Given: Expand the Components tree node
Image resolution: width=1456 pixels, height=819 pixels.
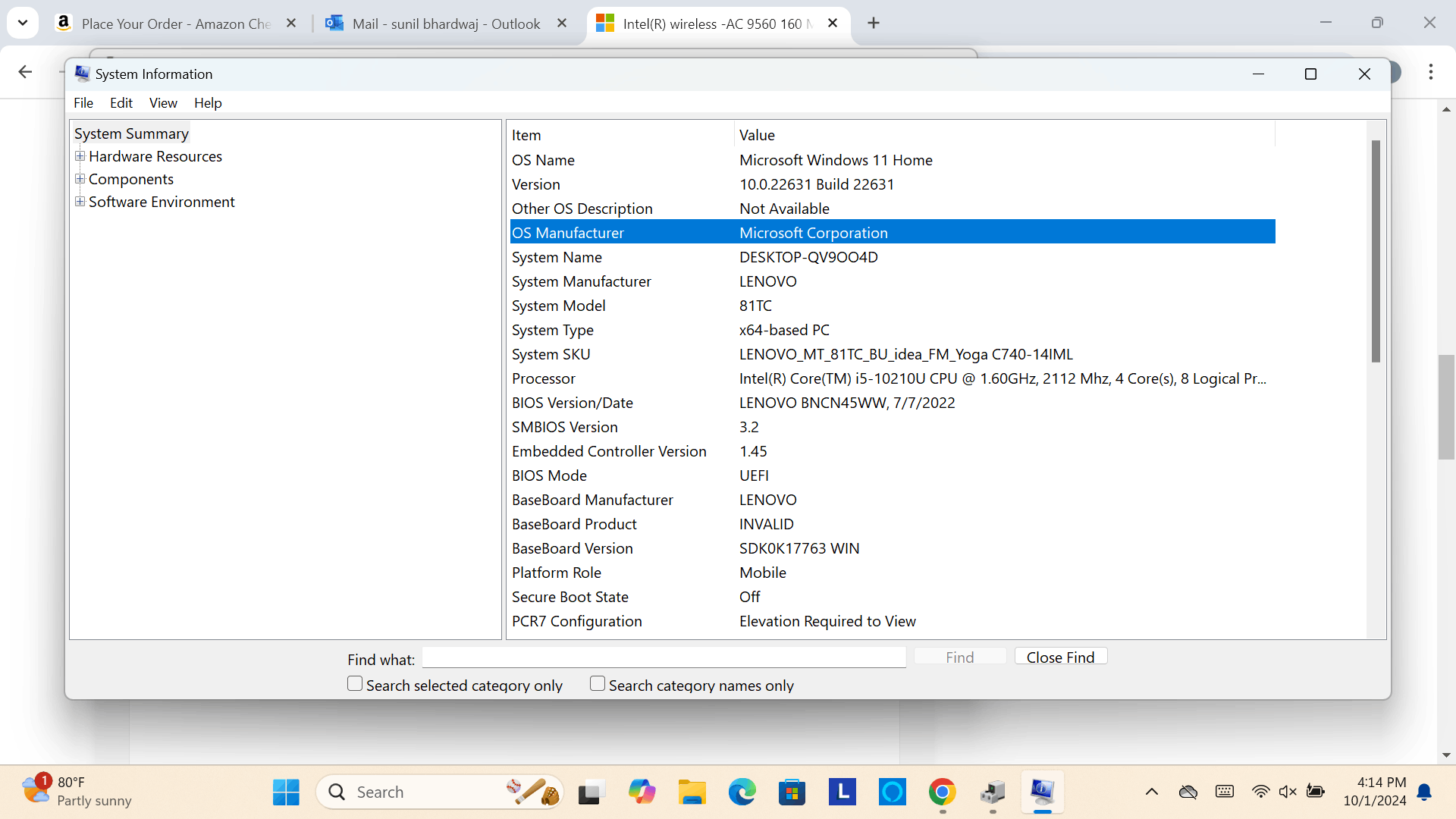Looking at the screenshot, I should [x=80, y=179].
